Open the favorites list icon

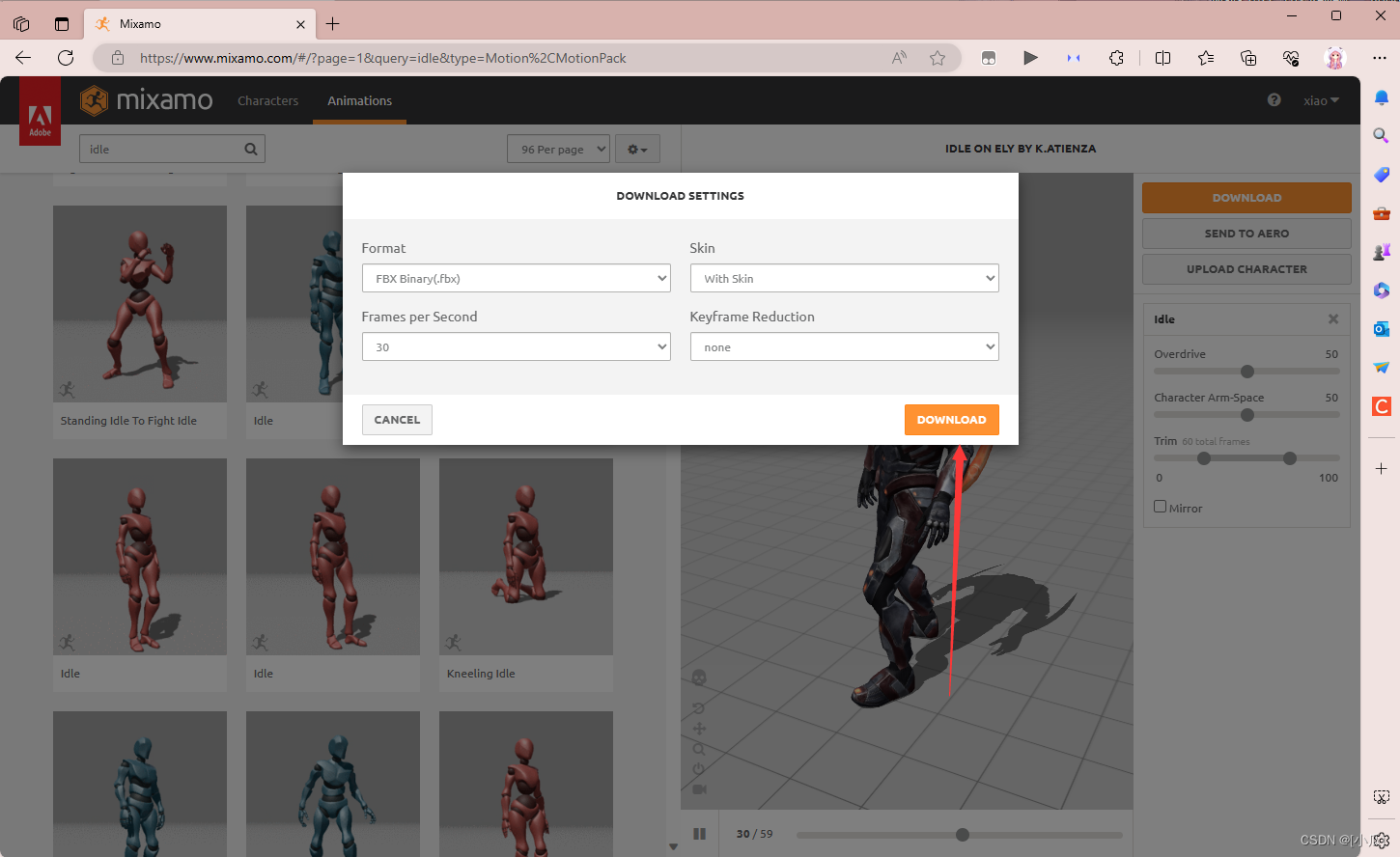pos(1206,58)
